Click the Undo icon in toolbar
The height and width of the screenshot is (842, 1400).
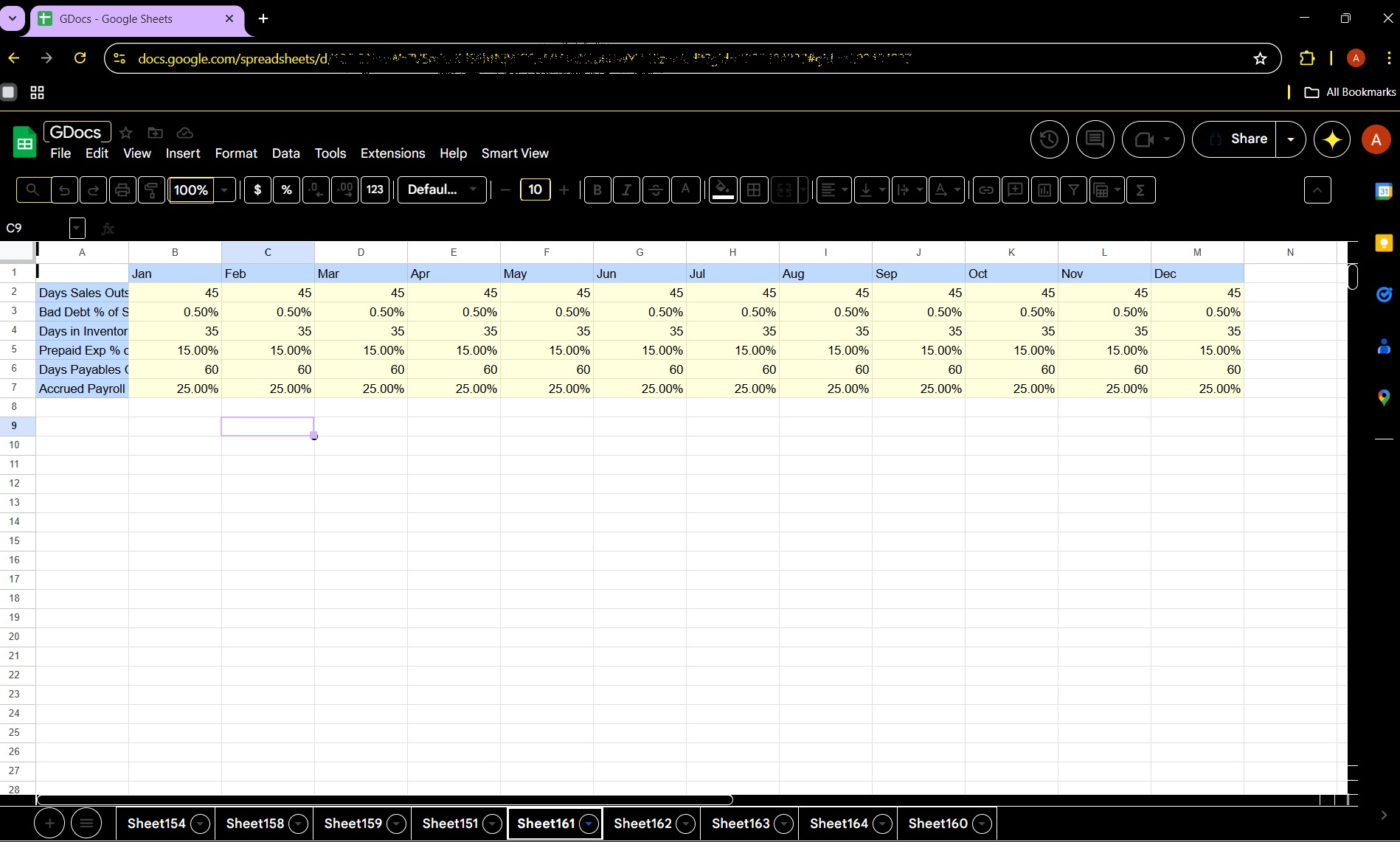point(64,190)
